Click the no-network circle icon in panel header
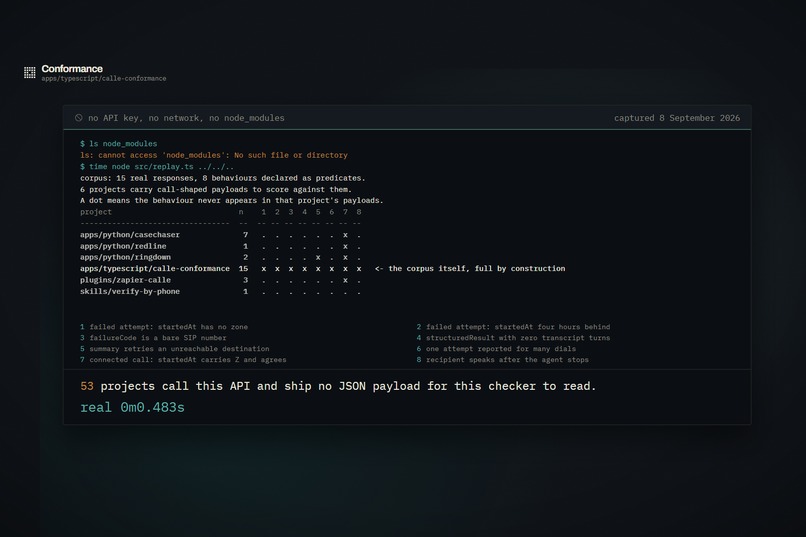This screenshot has height=537, width=806. coord(79,118)
